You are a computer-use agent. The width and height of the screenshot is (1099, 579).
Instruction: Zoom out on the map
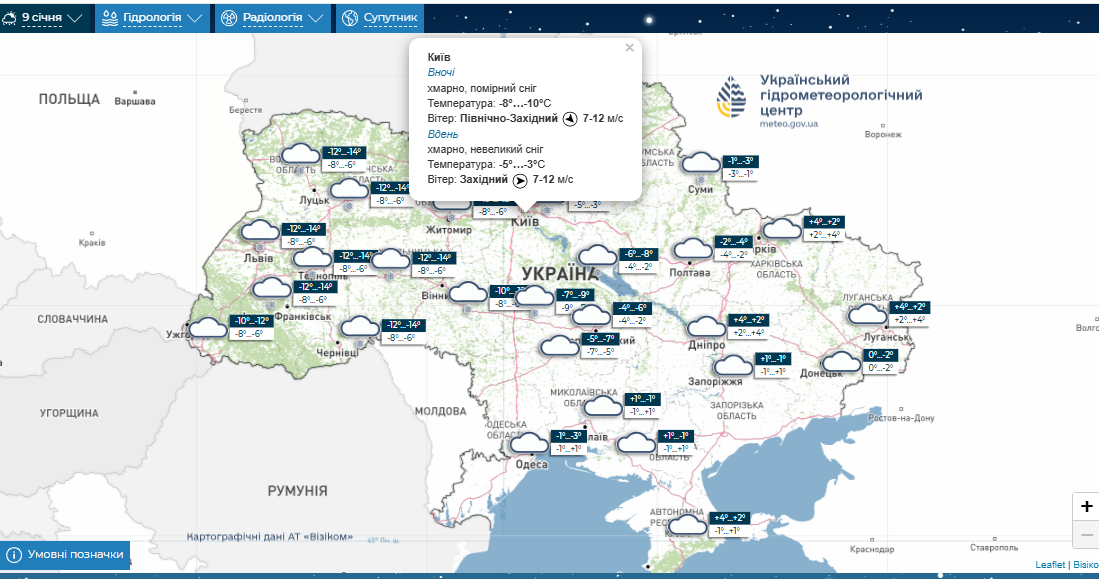pos(1086,535)
